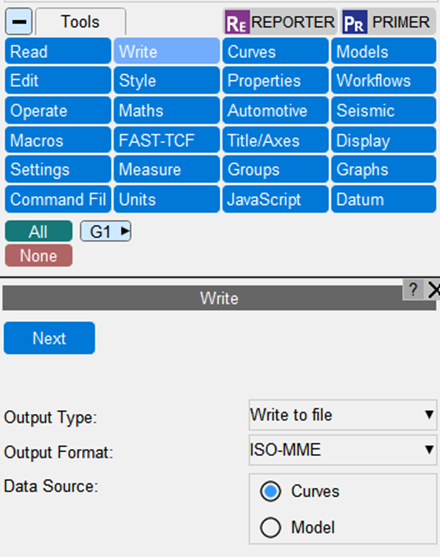The image size is (440, 557).
Task: Select All graphs with green button
Action: coord(39,231)
